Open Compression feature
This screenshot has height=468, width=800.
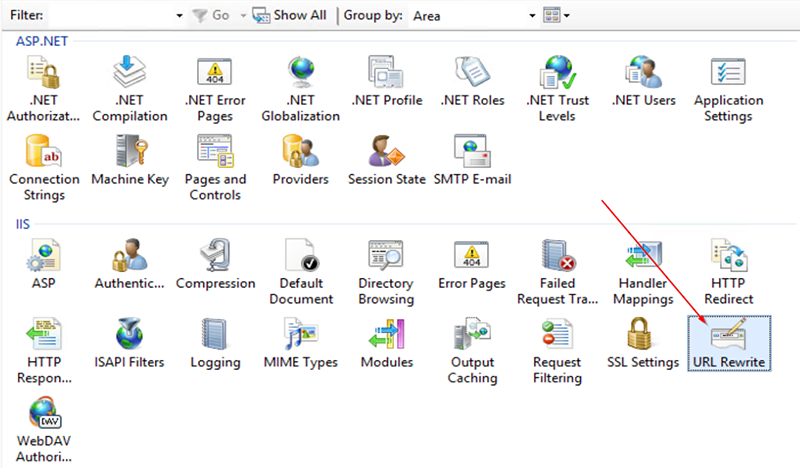tap(215, 264)
